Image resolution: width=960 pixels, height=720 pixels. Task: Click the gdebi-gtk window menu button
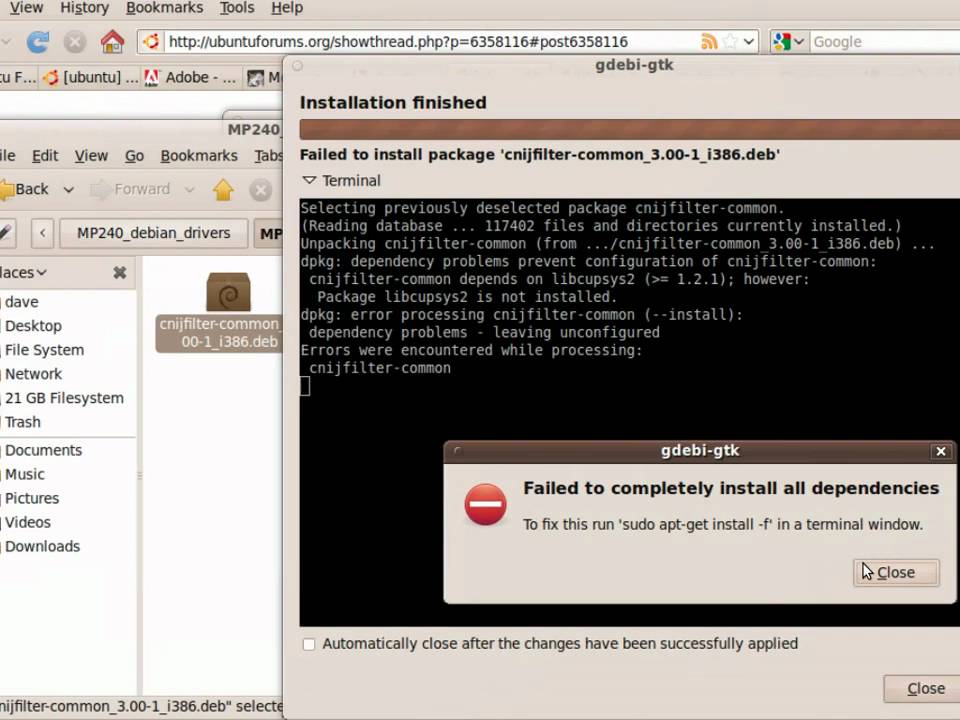coord(297,66)
